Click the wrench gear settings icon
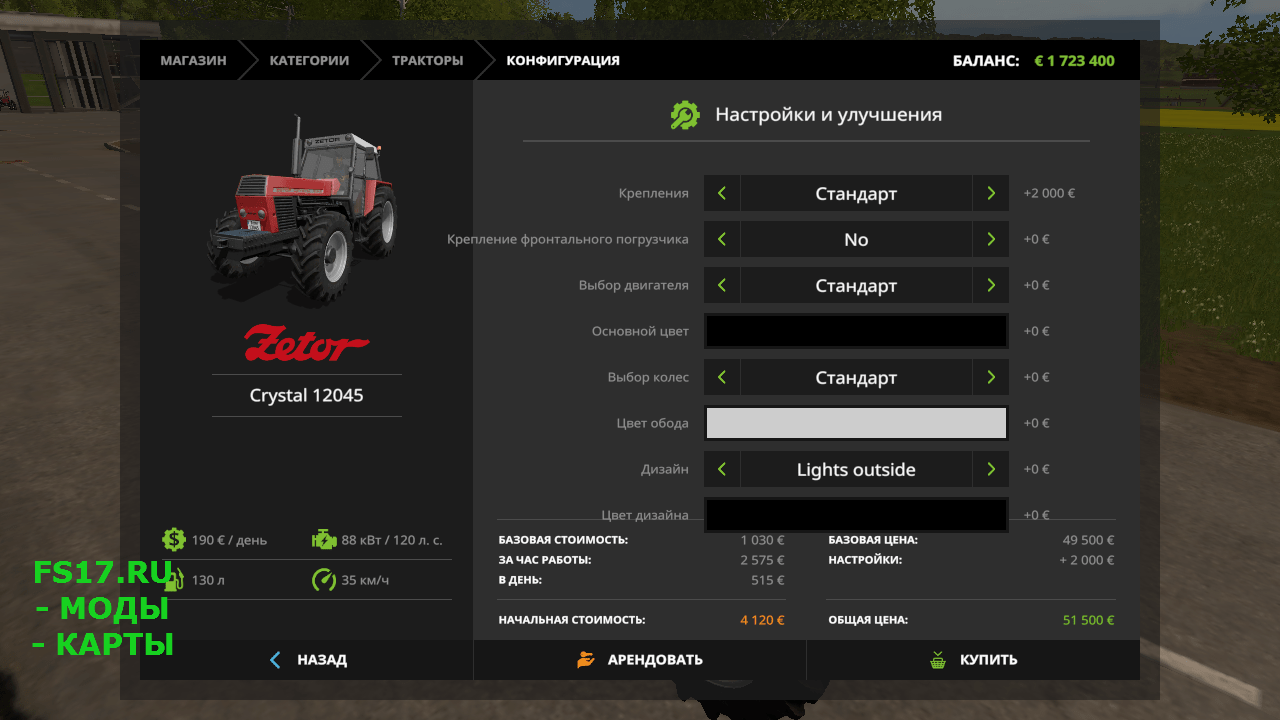This screenshot has width=1280, height=720. [x=685, y=115]
